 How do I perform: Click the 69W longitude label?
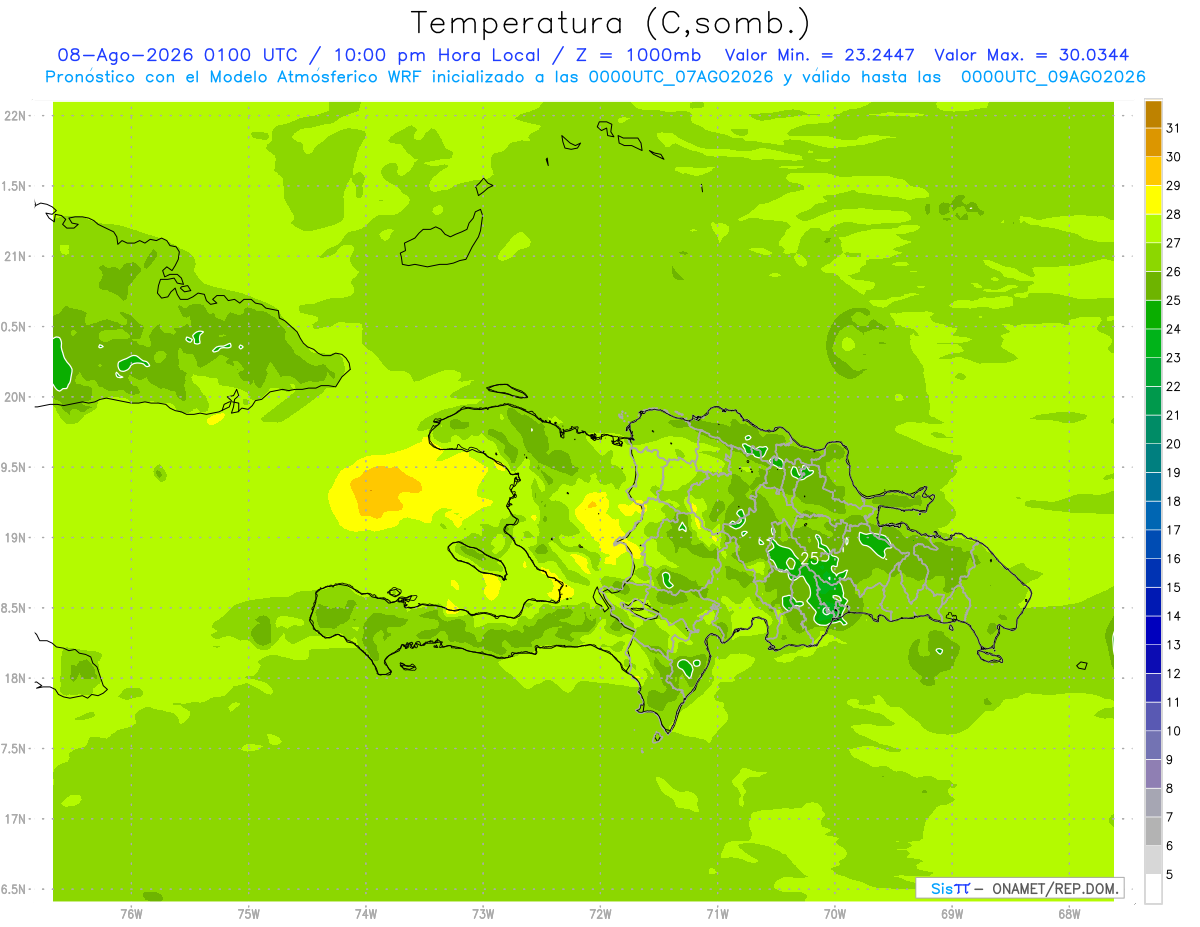click(952, 914)
